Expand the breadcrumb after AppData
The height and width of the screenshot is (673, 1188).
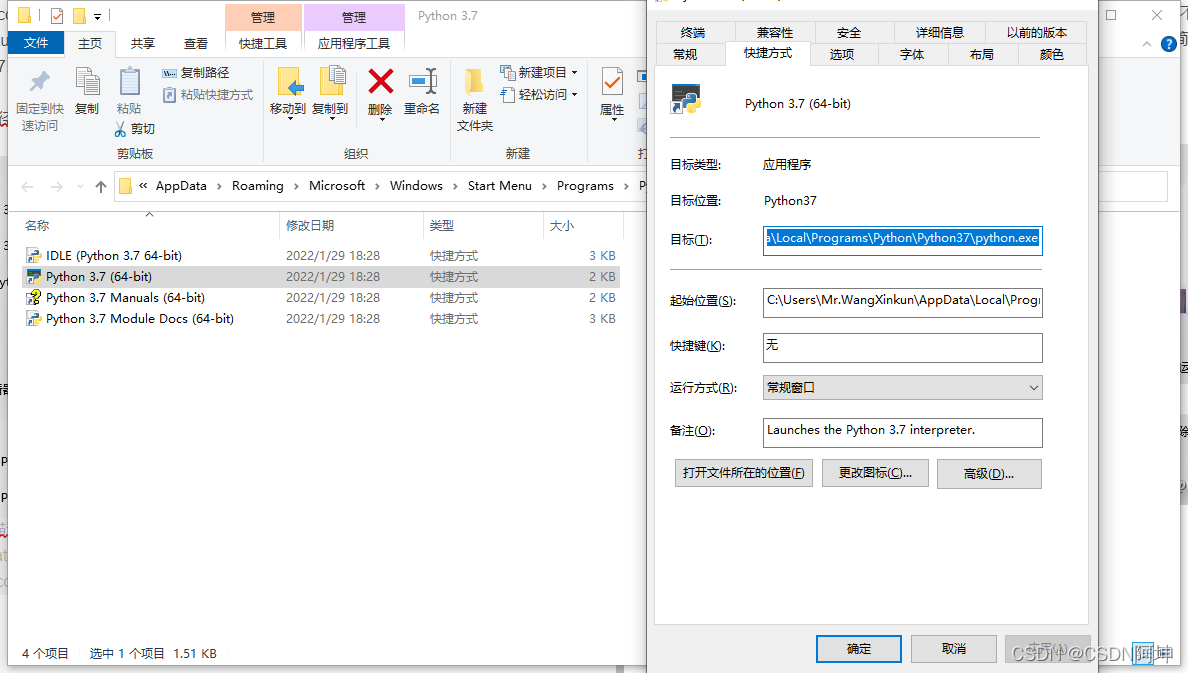[219, 186]
